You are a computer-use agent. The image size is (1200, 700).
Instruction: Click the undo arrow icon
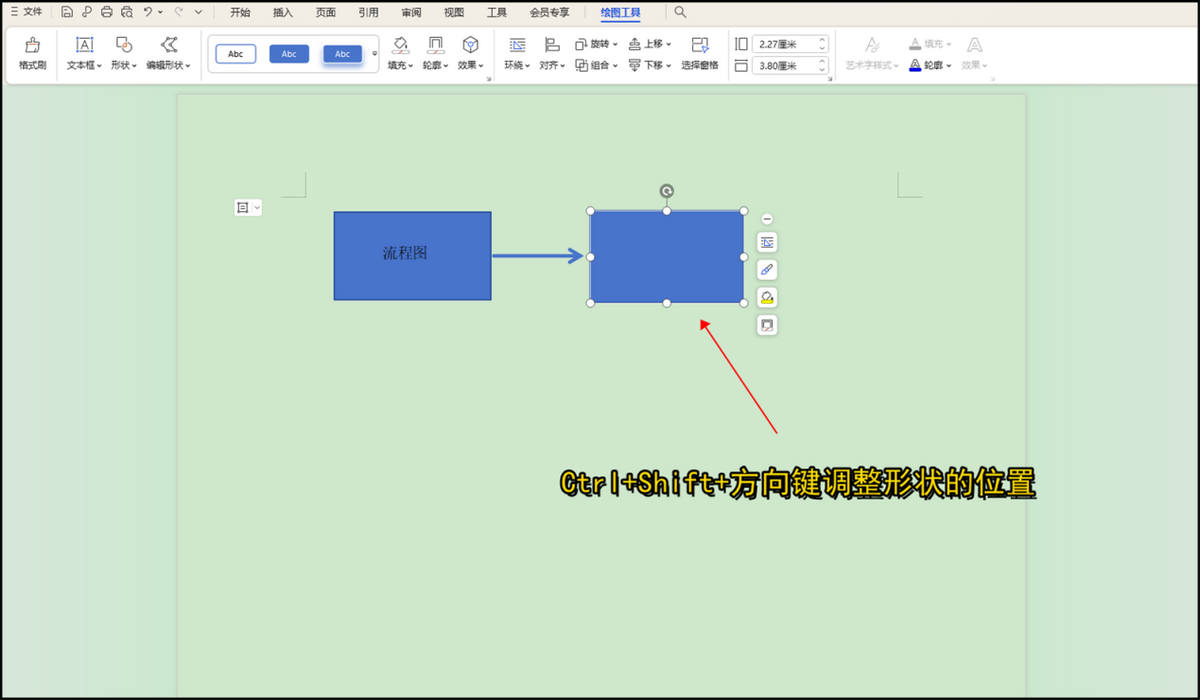click(148, 12)
